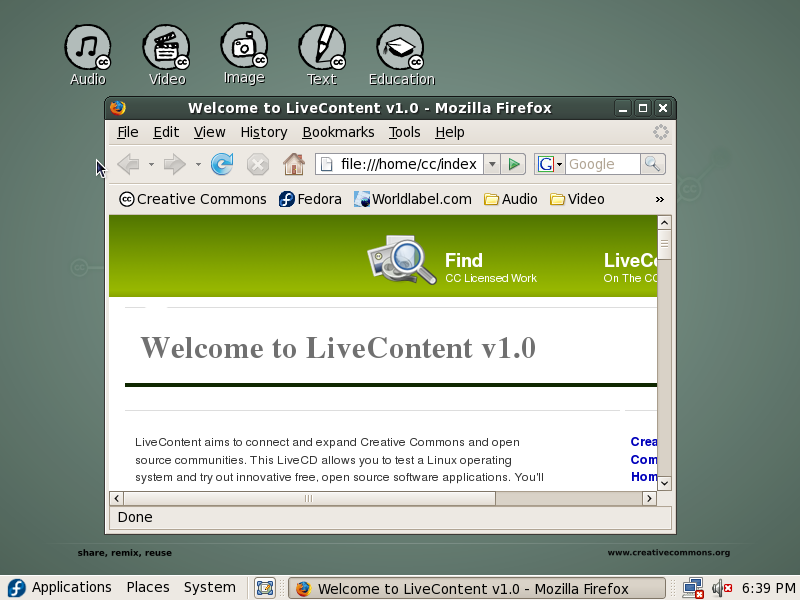Open the Tools menu
Viewport: 800px width, 600px height.
pyautogui.click(x=405, y=132)
